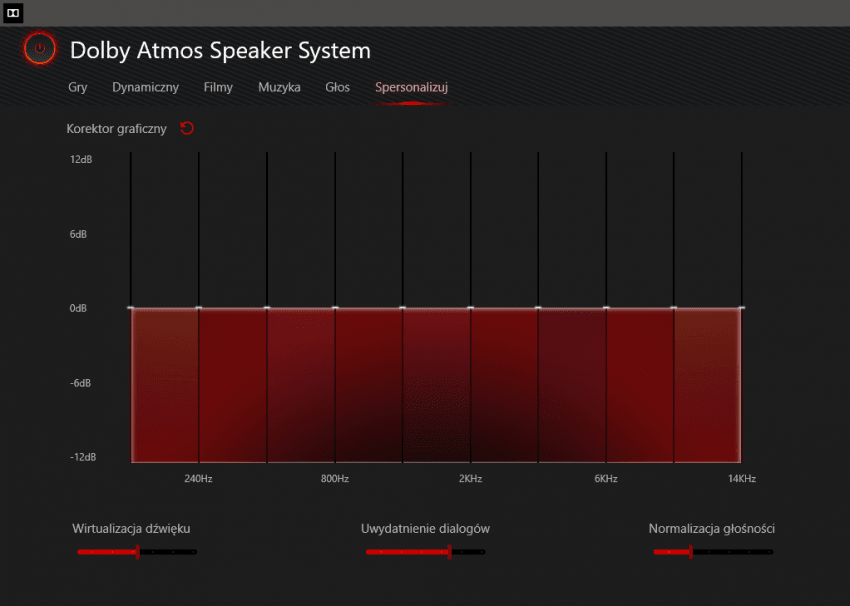Select the Spersonalizuj tab

411,87
